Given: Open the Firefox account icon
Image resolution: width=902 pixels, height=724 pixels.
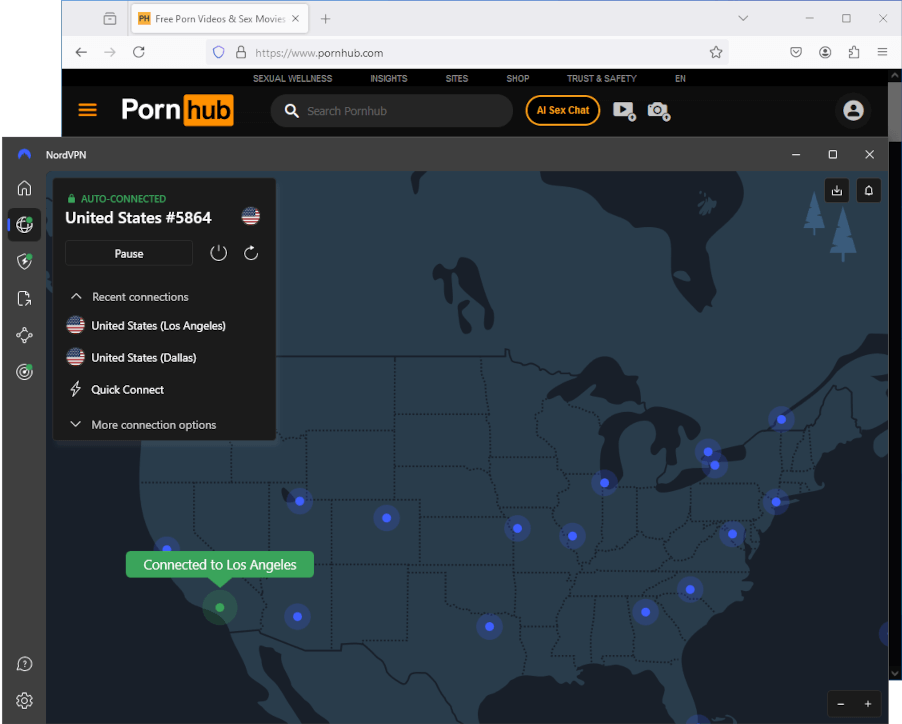Looking at the screenshot, I should [825, 52].
